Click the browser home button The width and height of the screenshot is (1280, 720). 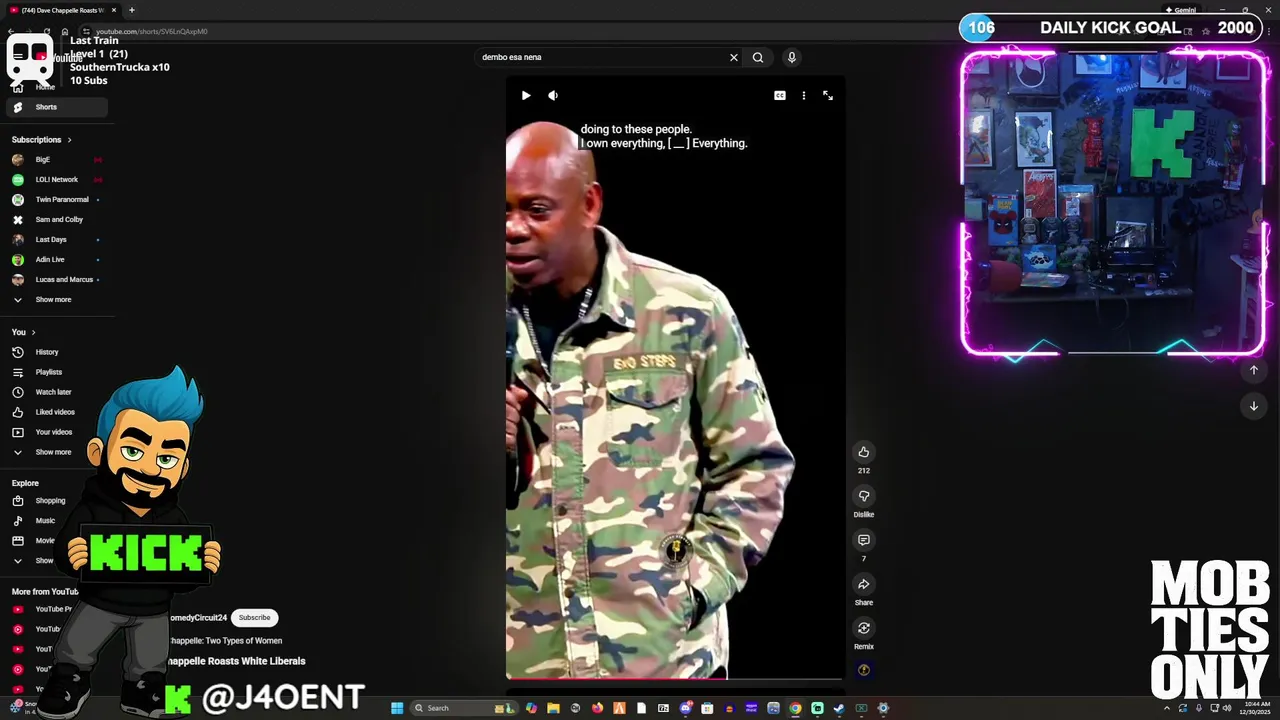coord(65,31)
